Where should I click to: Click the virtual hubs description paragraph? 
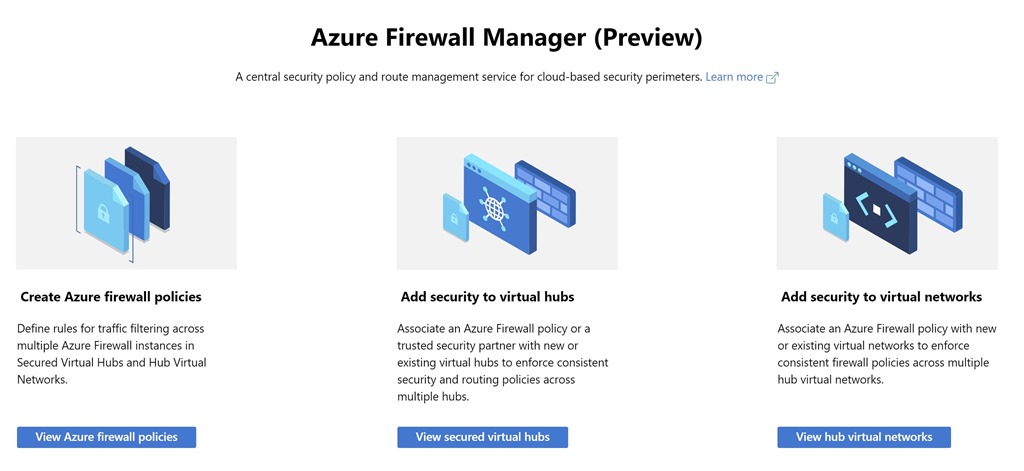(502, 362)
